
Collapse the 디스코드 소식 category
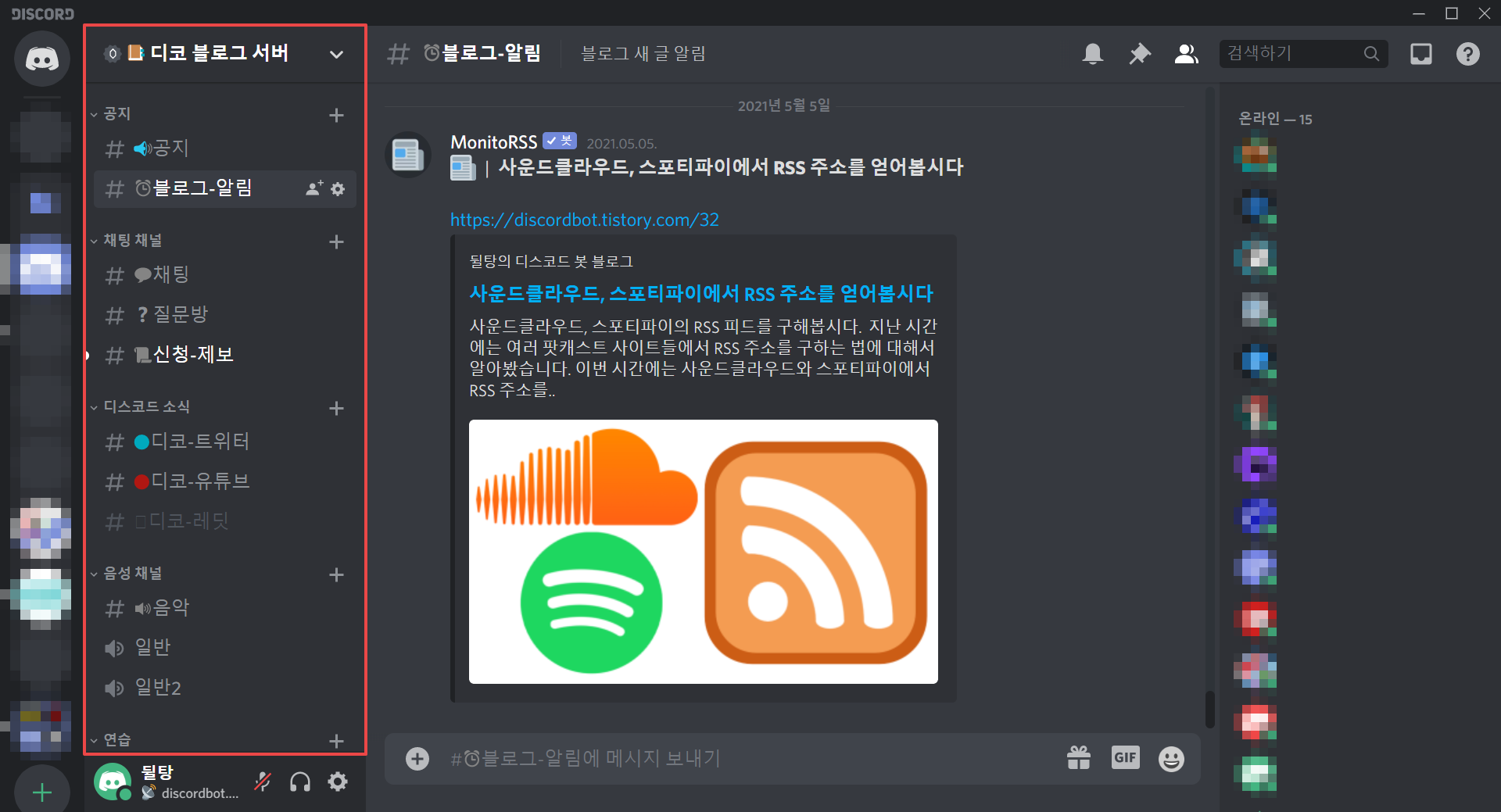coord(140,407)
